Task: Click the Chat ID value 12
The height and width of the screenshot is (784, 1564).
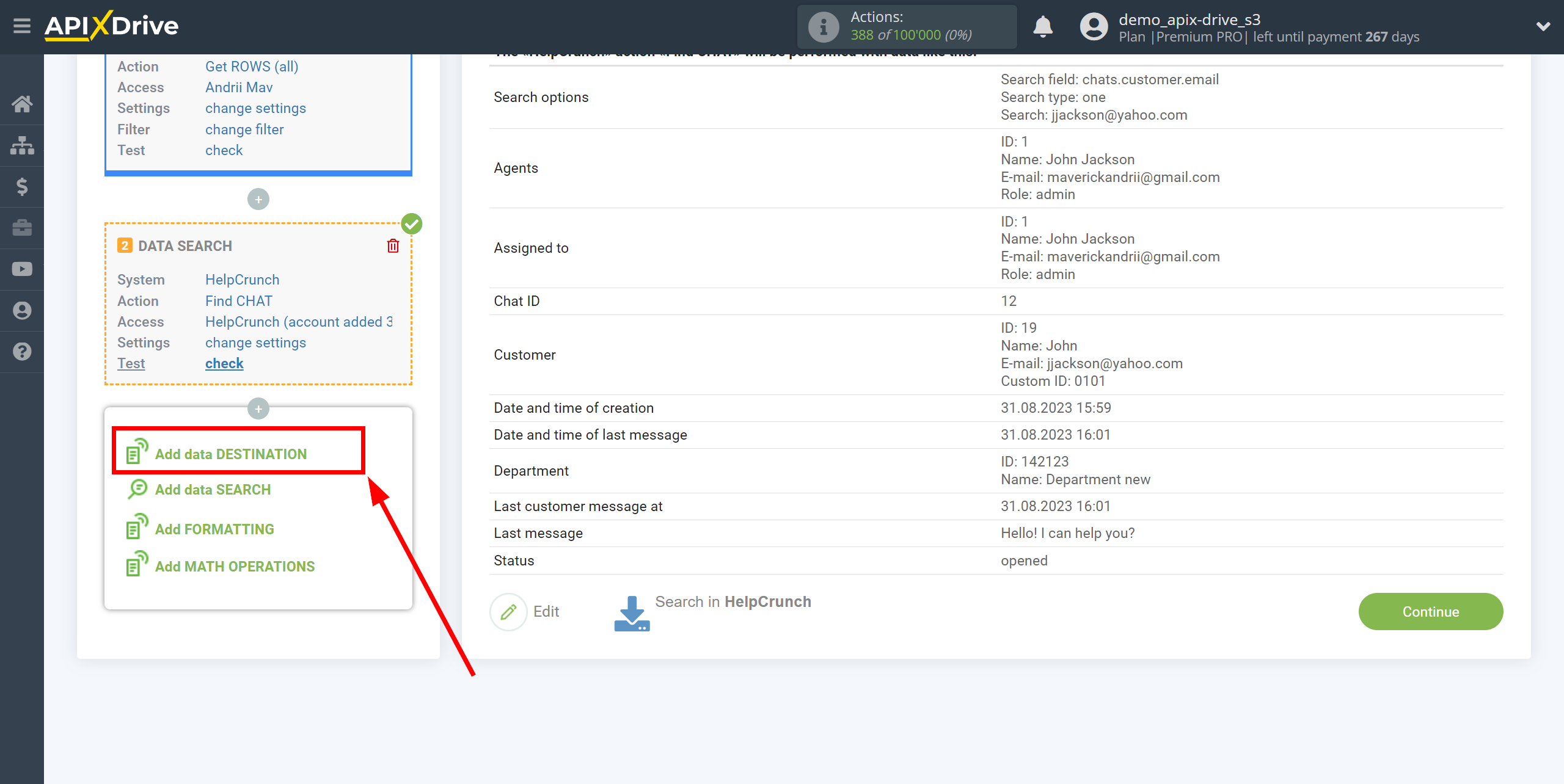Action: coord(1009,301)
